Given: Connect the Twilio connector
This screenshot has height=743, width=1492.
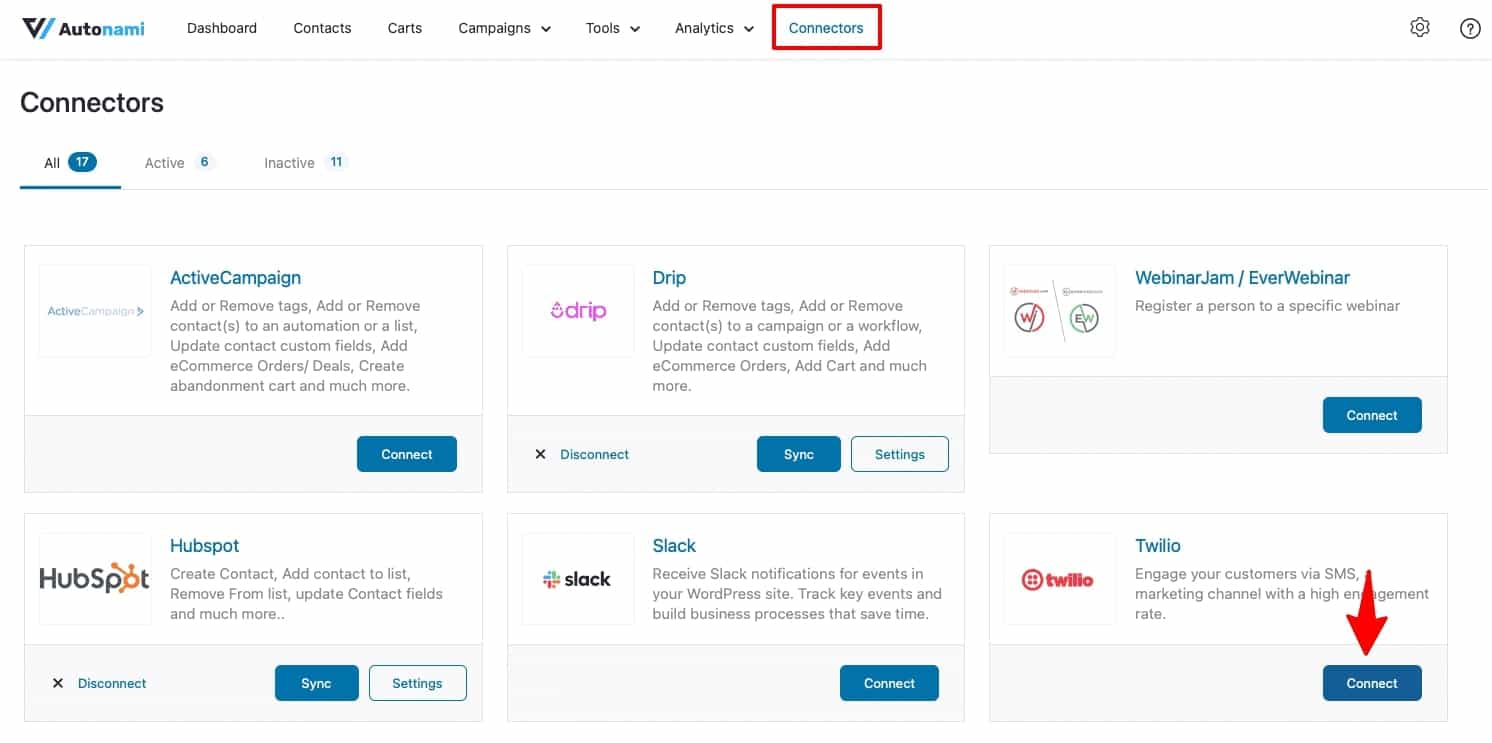Looking at the screenshot, I should [x=1372, y=683].
